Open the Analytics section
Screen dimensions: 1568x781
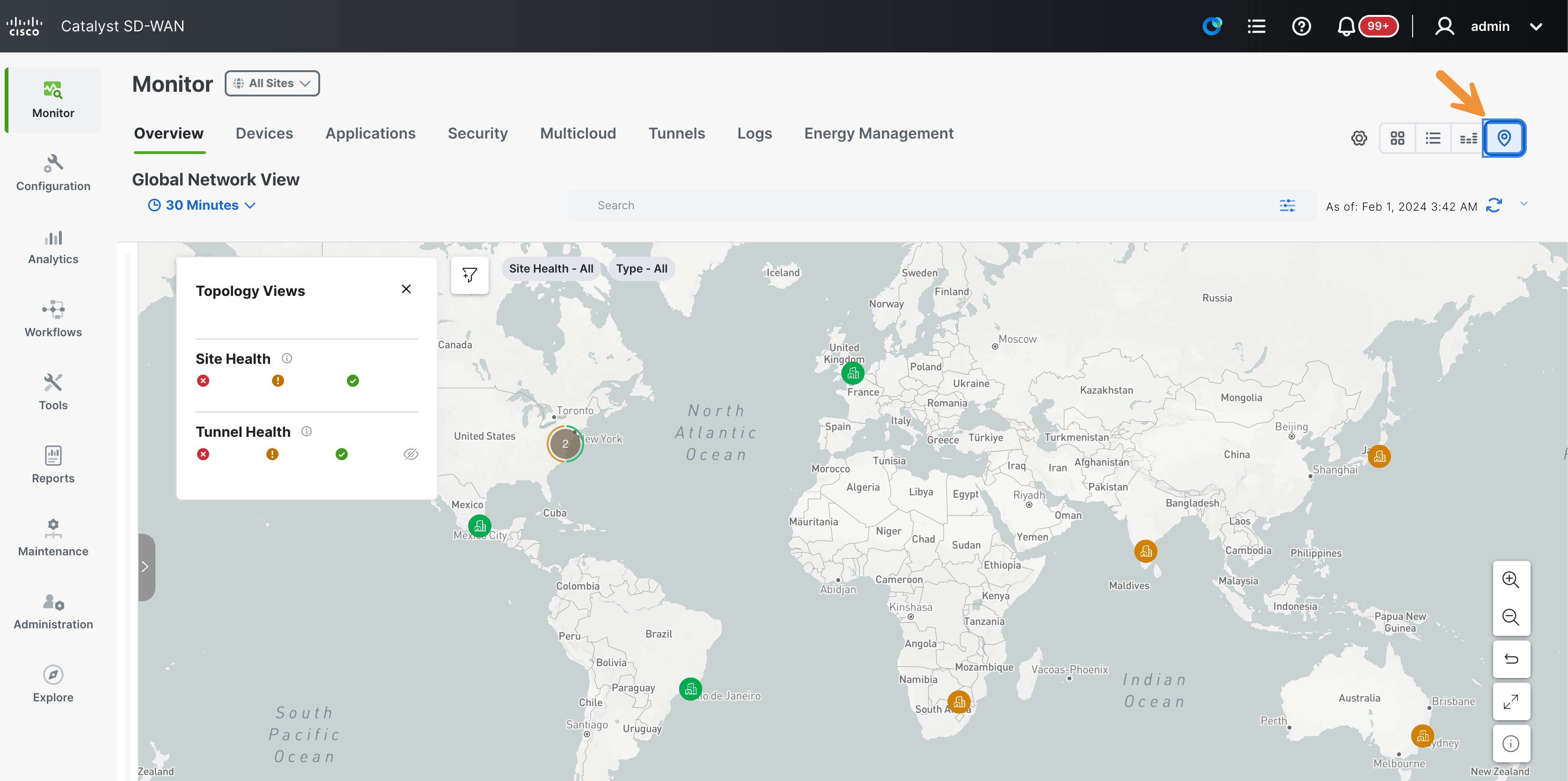pos(53,246)
